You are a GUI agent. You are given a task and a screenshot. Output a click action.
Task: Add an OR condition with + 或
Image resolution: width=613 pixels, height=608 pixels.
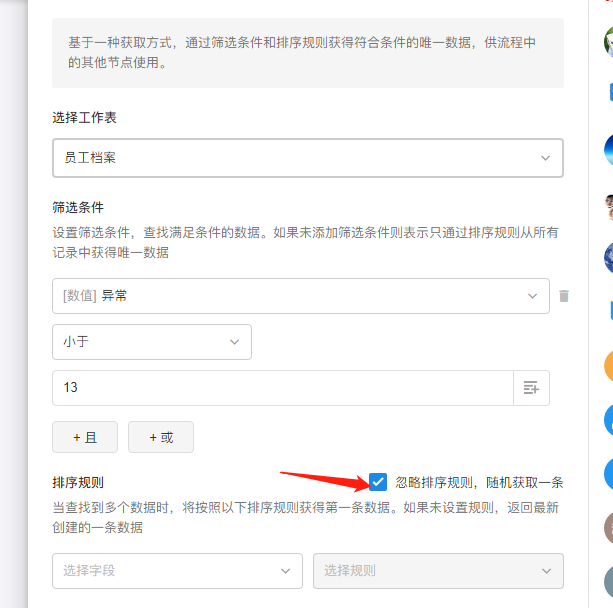[160, 437]
